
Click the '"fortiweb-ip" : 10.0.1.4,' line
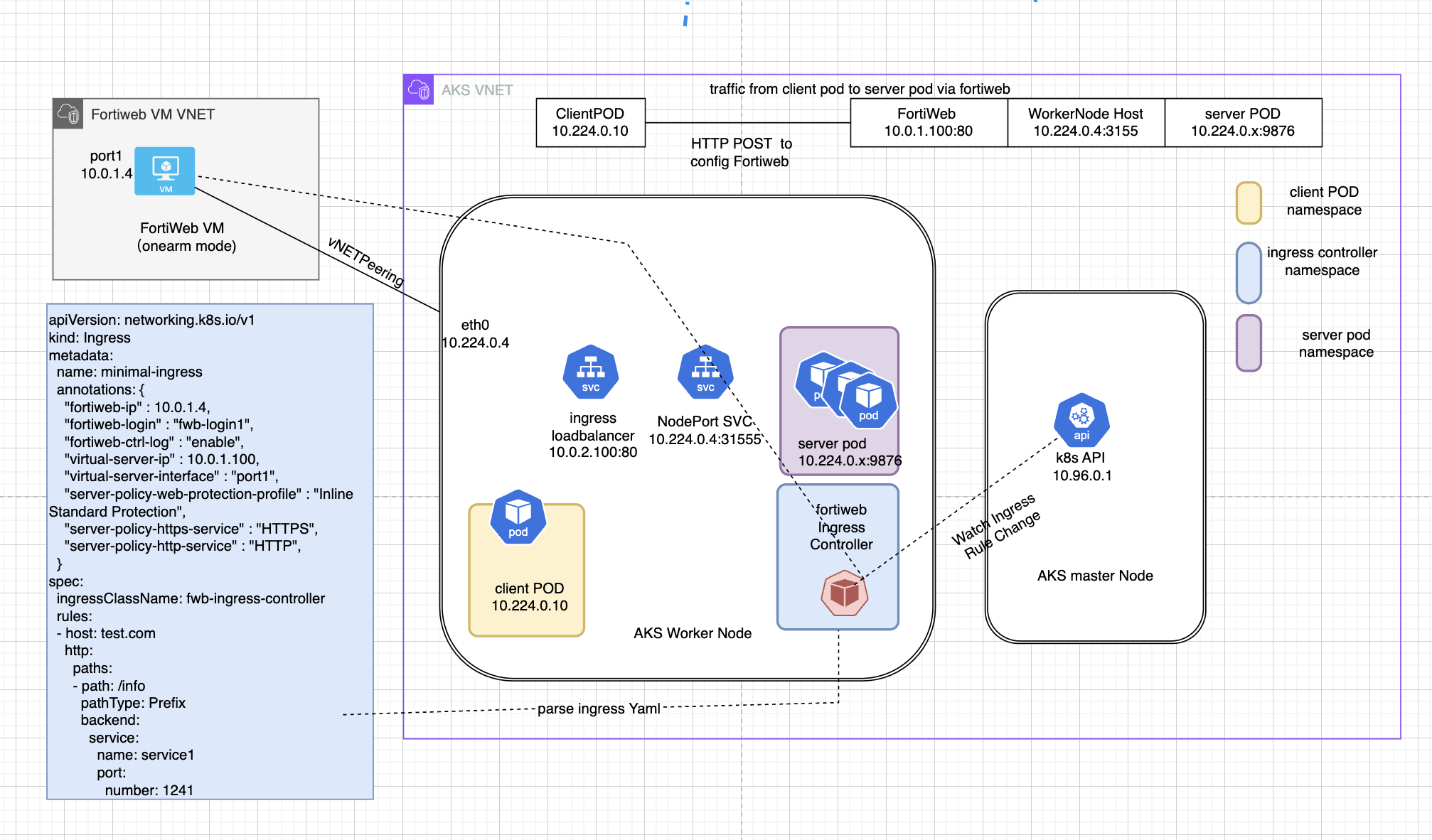(x=137, y=407)
